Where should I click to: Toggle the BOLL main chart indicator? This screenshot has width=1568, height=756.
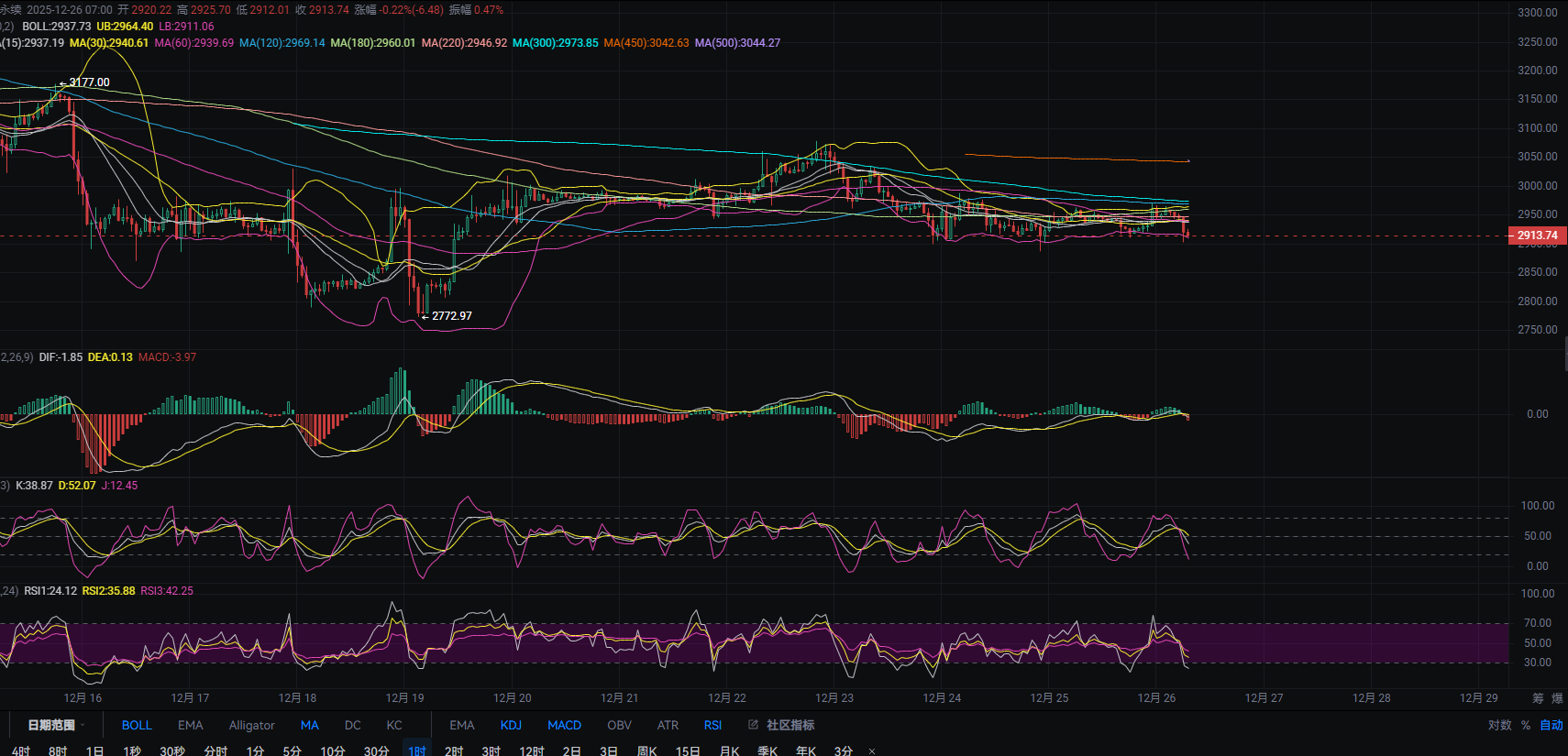point(137,725)
